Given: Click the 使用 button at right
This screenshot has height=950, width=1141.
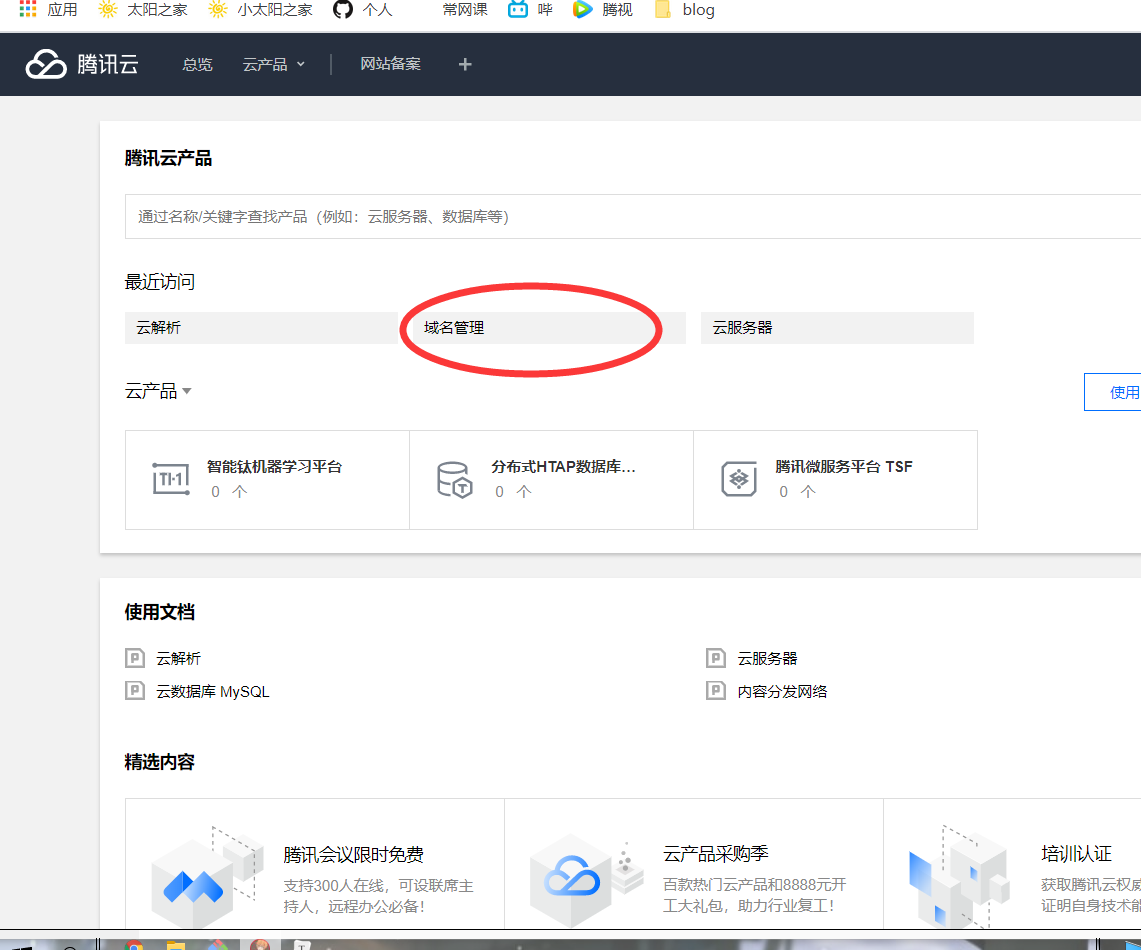Looking at the screenshot, I should [x=1113, y=392].
